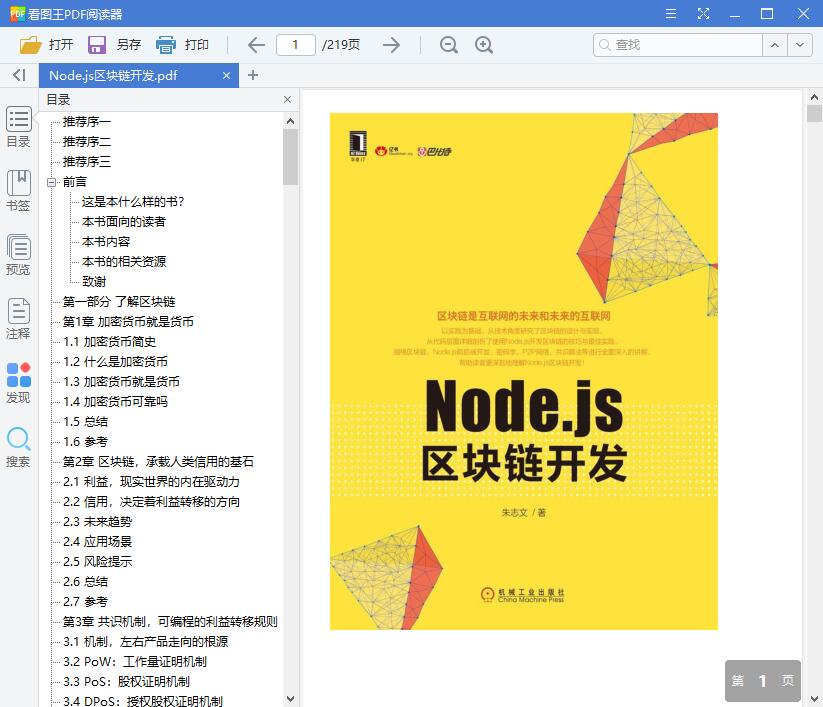The image size is (823, 707).
Task: Click the Node.js book cover page
Action: tap(523, 371)
